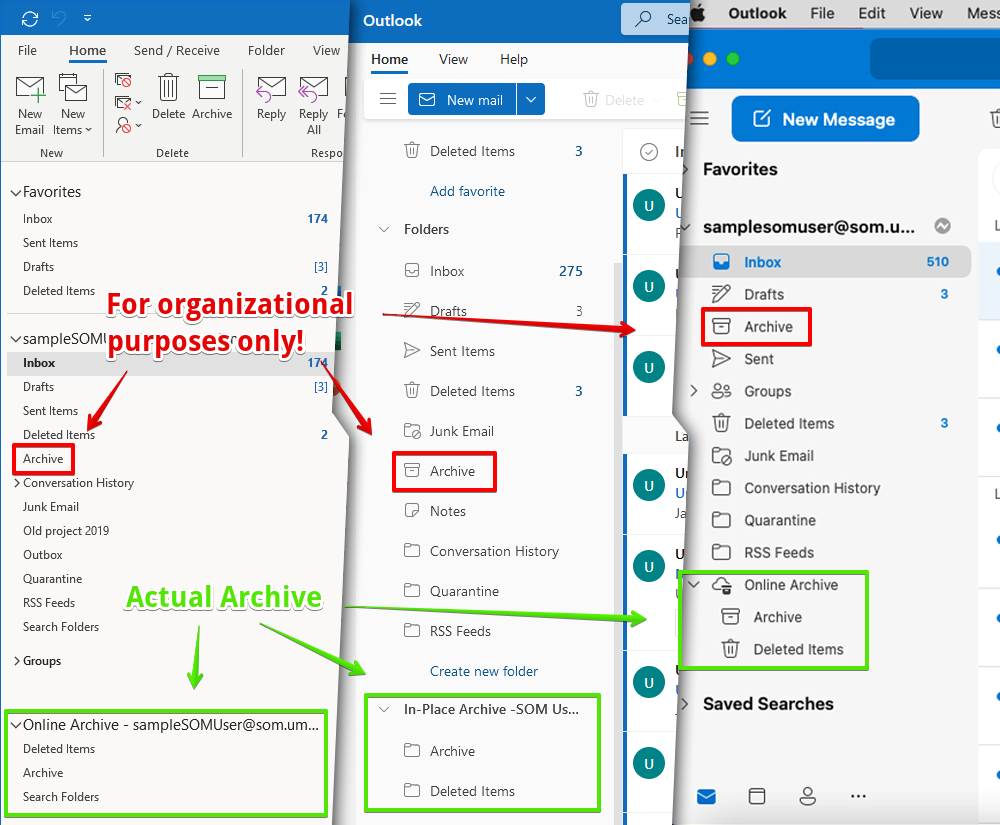1000x825 pixels.
Task: Click the Archive button in the ribbon's Delete group
Action: coord(212,99)
